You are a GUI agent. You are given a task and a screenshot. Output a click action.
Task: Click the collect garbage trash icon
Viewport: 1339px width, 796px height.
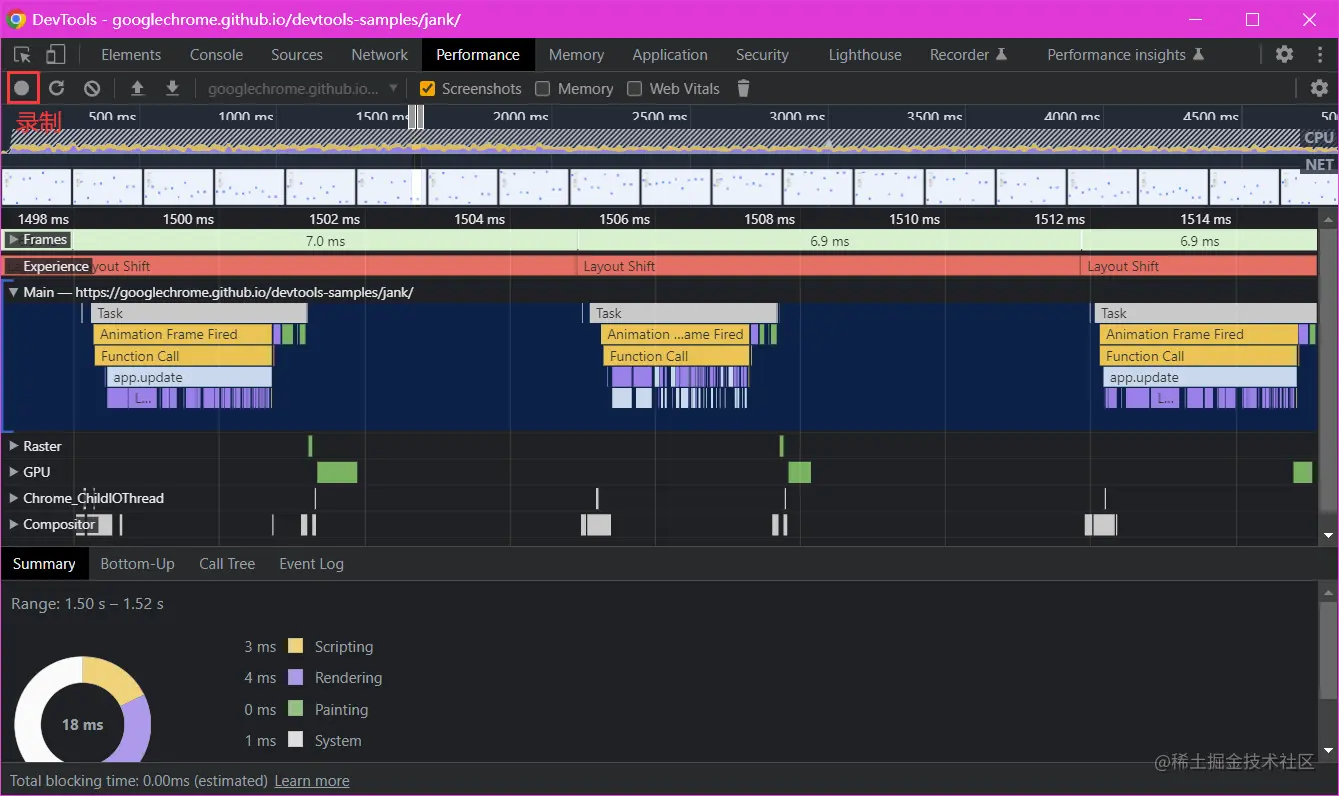coord(743,88)
